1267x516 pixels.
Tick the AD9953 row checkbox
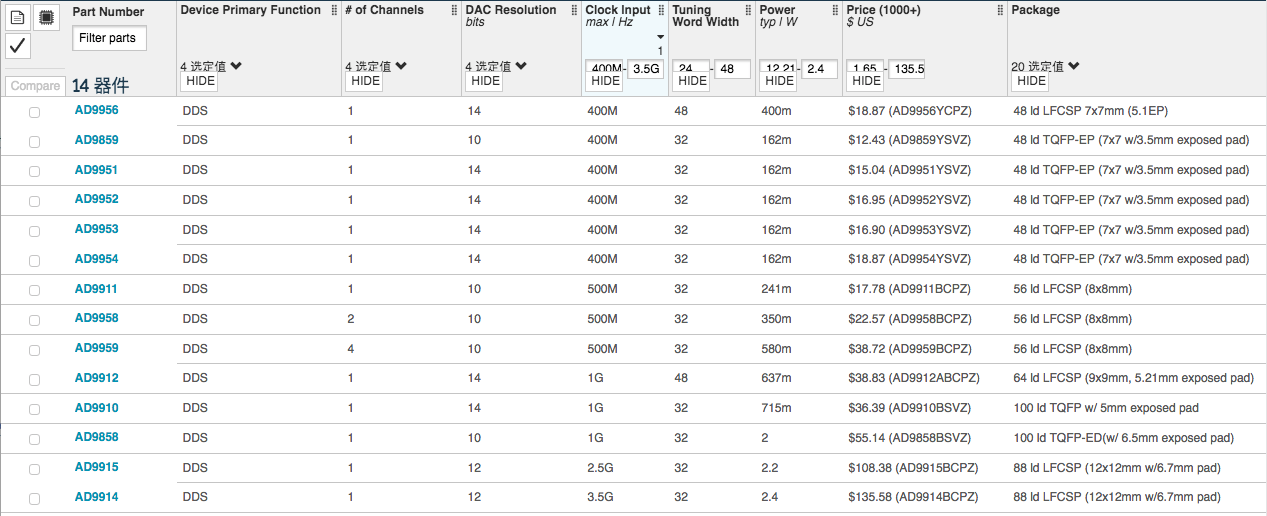pos(35,231)
